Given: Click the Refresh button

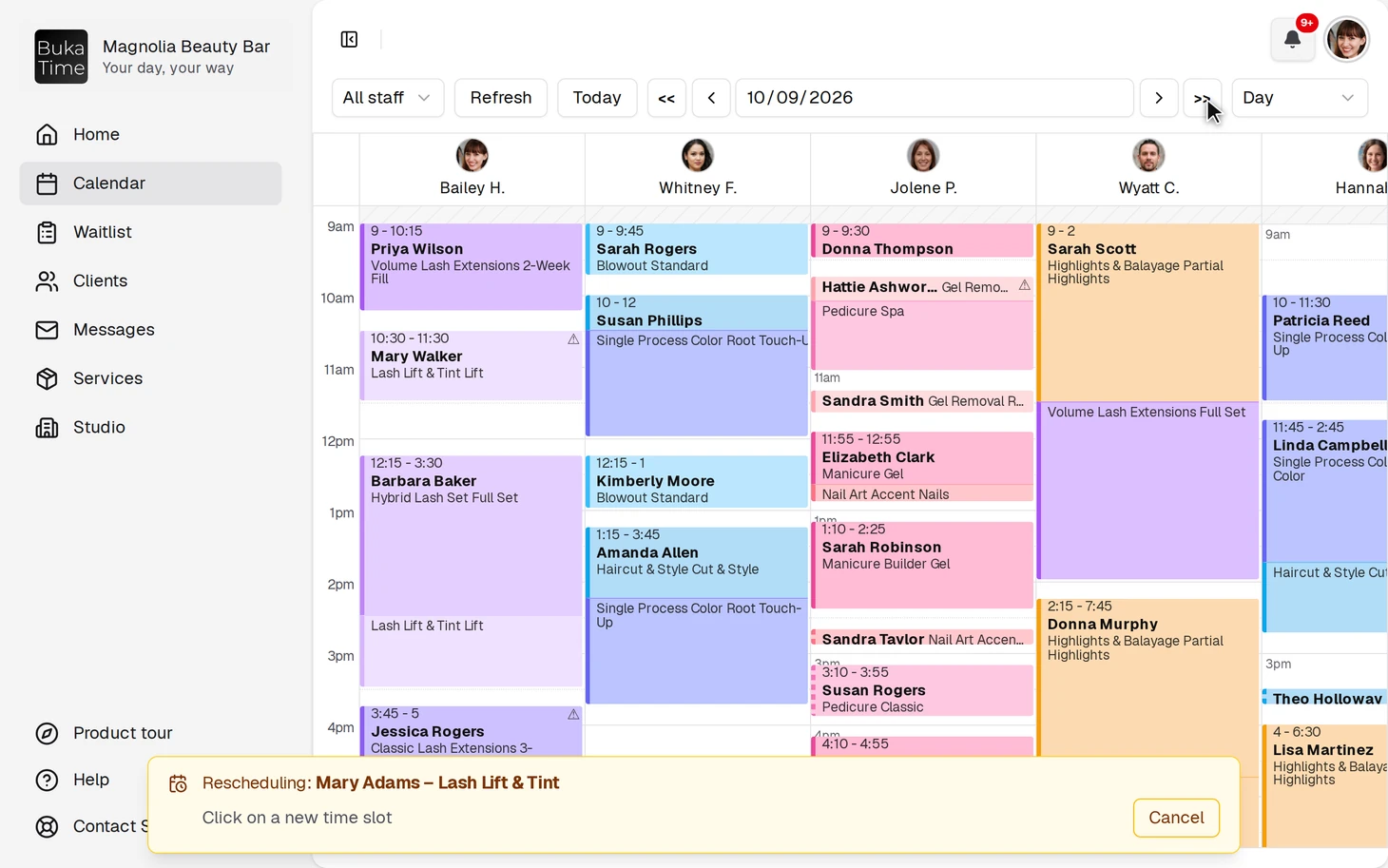Looking at the screenshot, I should coord(501,98).
